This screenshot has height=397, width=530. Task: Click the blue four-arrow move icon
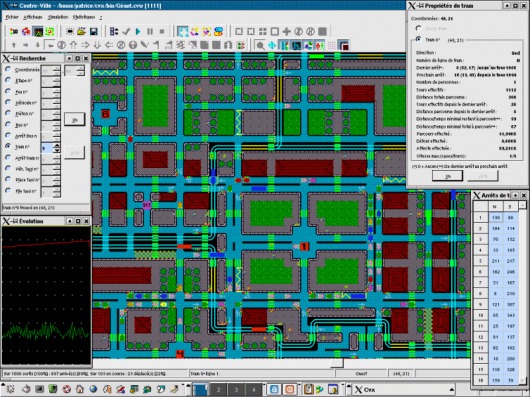pyautogui.click(x=272, y=45)
